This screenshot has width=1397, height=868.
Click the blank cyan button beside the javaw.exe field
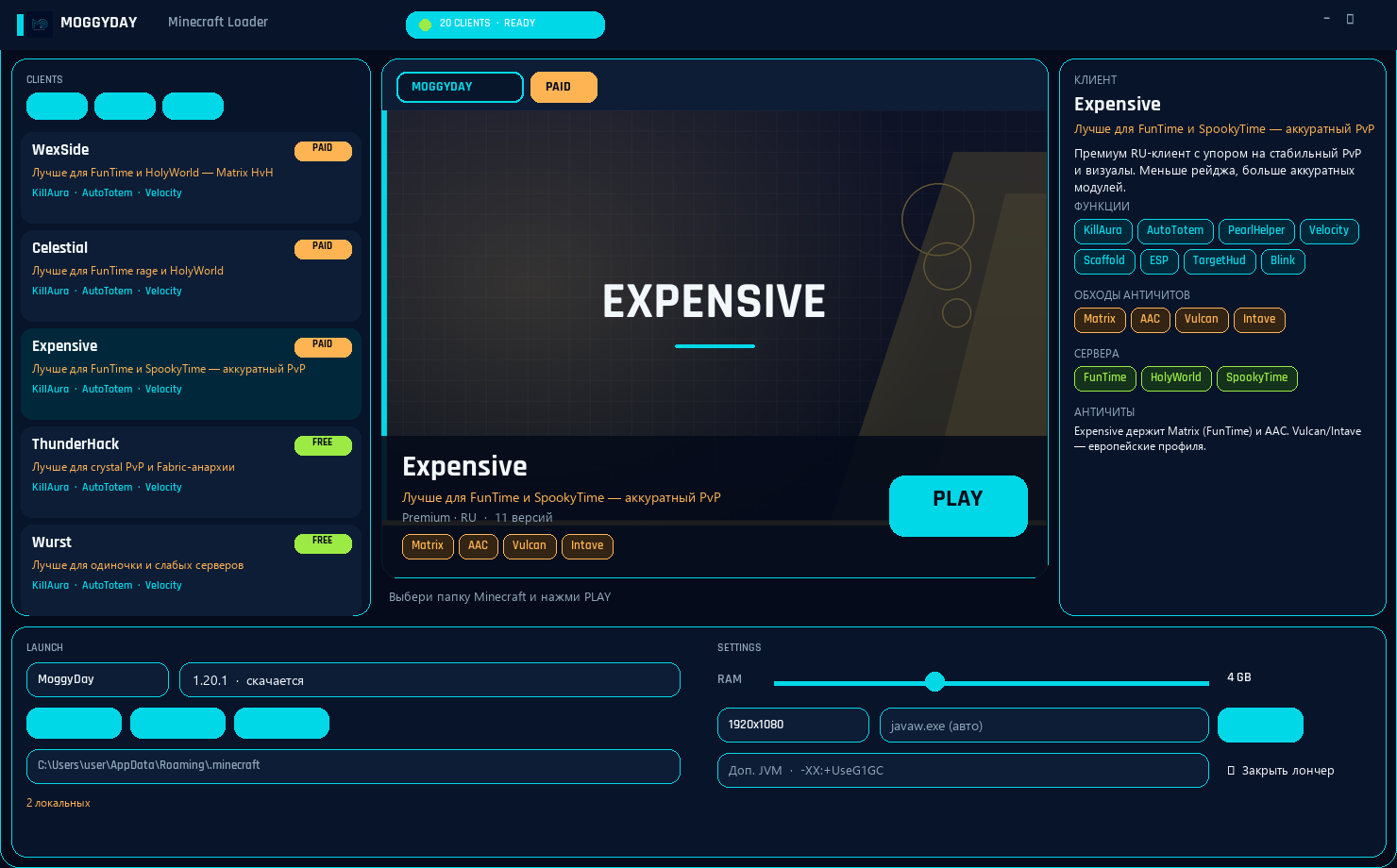pyautogui.click(x=1260, y=726)
